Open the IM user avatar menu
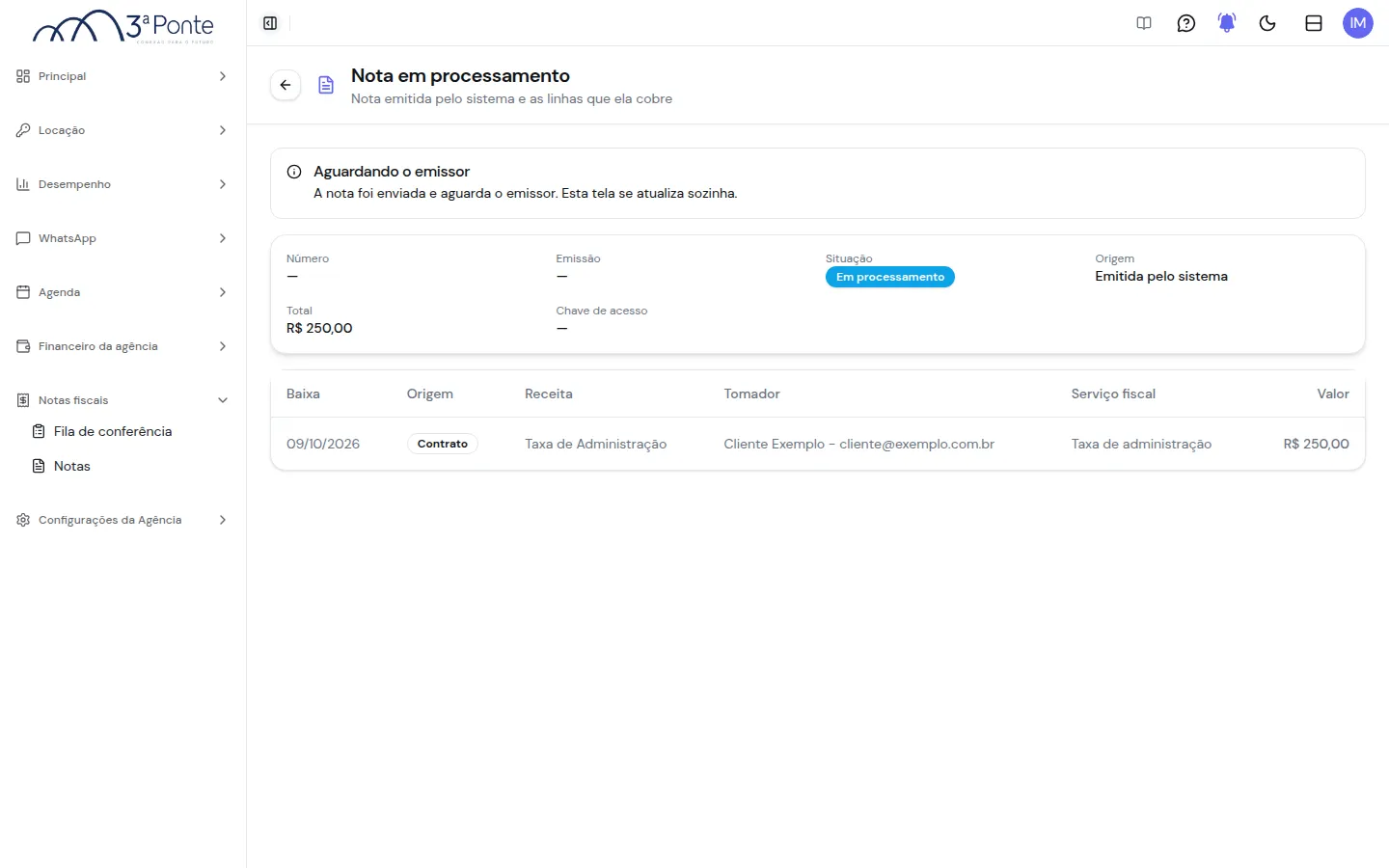 tap(1358, 23)
